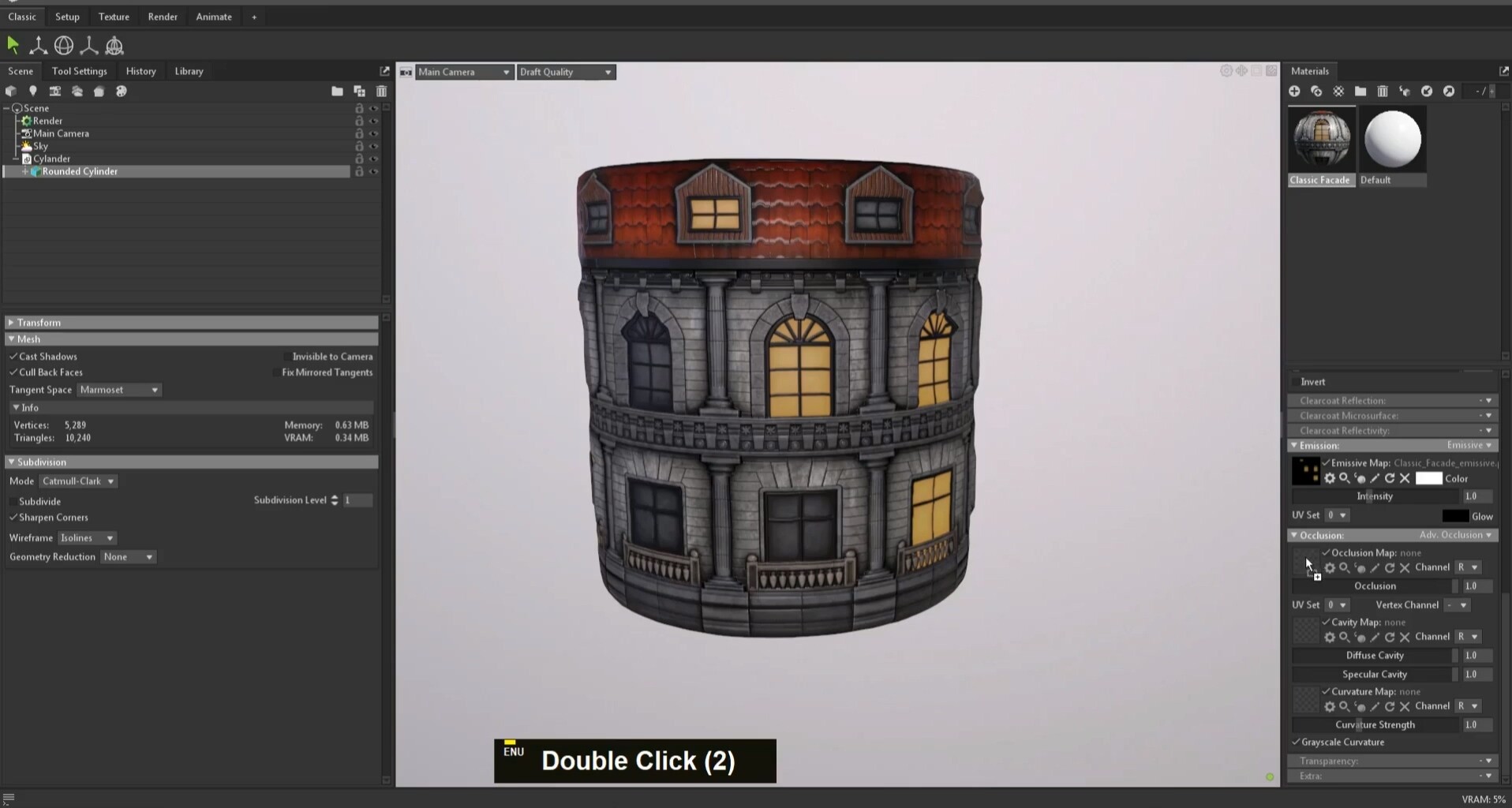The image size is (1512, 808).
Task: Open the Texture menu
Action: [114, 17]
